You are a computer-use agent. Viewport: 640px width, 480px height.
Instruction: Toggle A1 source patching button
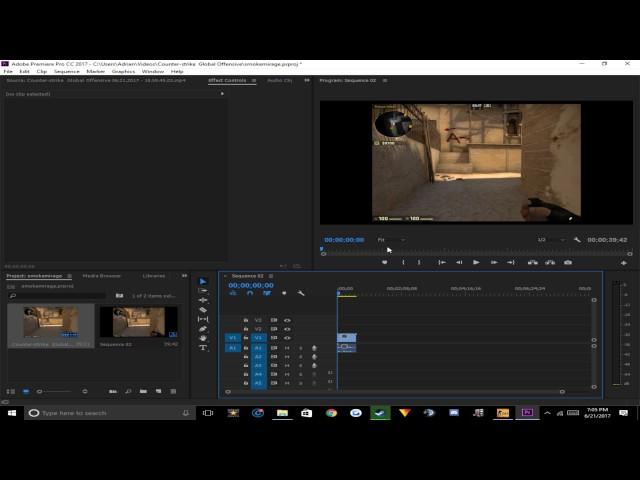pyautogui.click(x=233, y=348)
